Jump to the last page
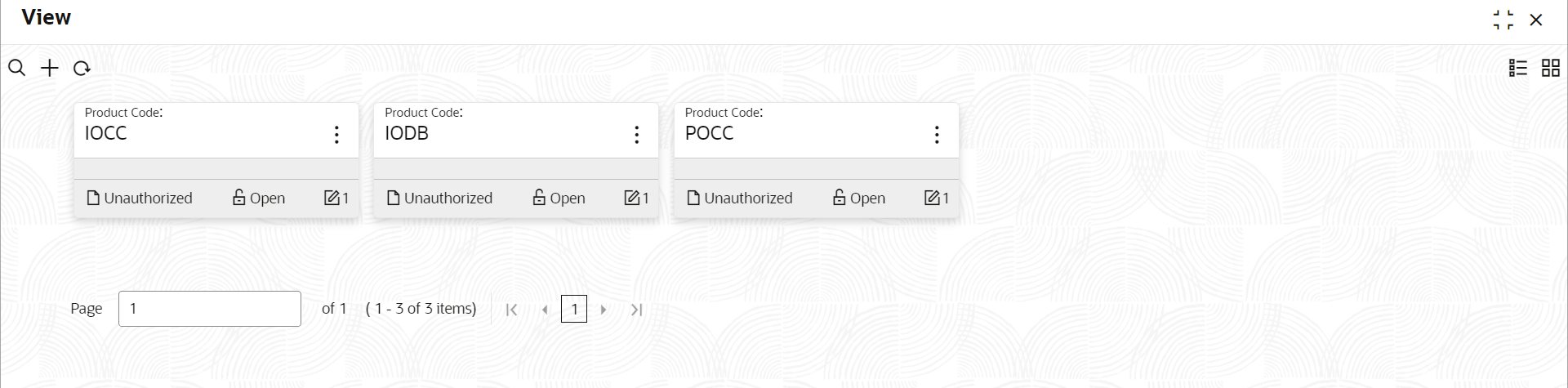This screenshot has height=388, width=1568. 637,310
